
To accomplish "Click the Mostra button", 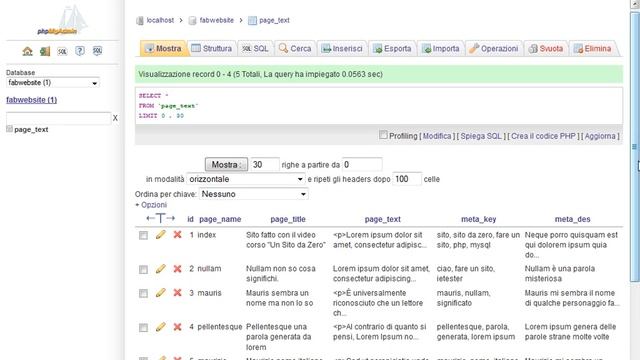I will 226,164.
